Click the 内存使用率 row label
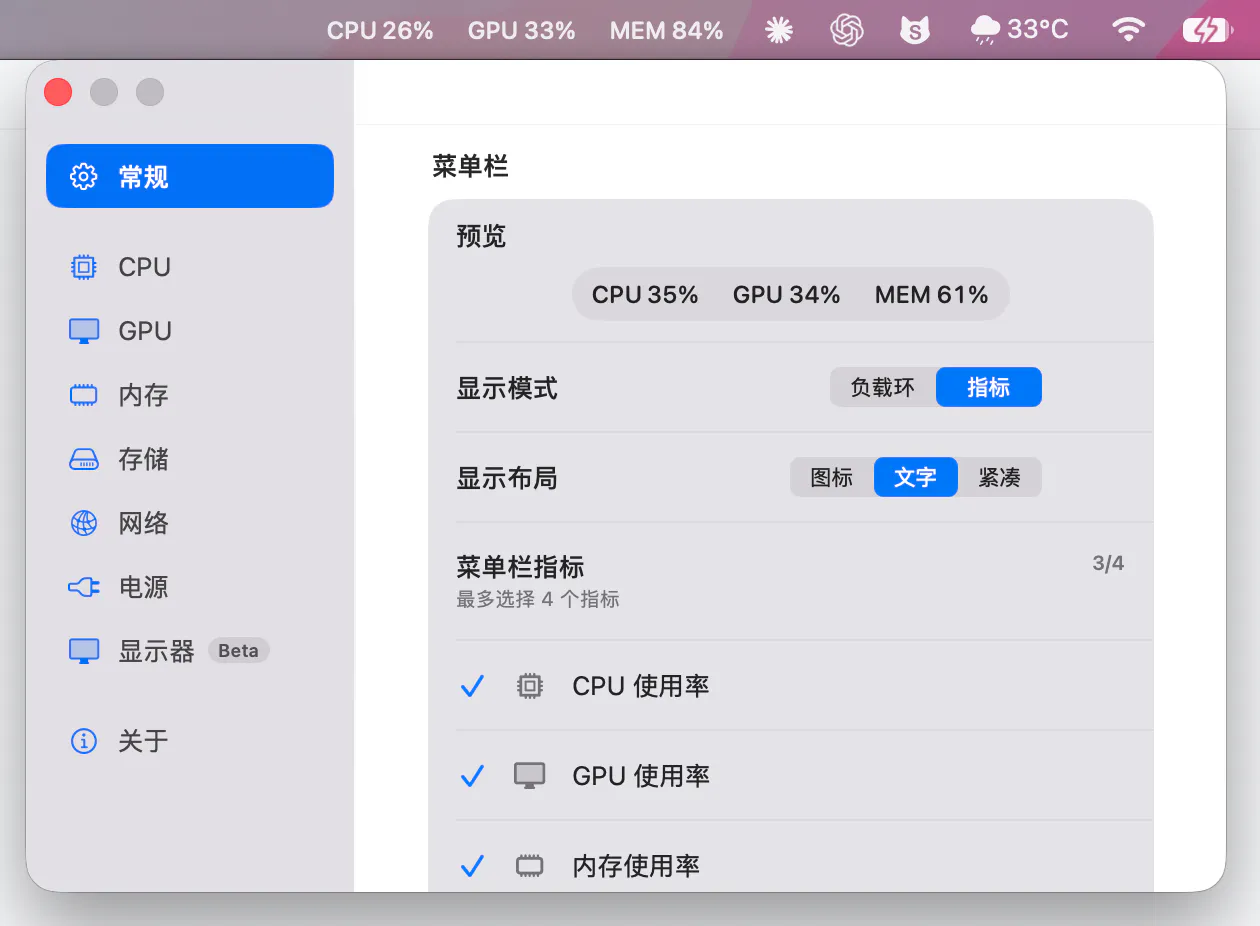The image size is (1260, 926). (x=636, y=867)
